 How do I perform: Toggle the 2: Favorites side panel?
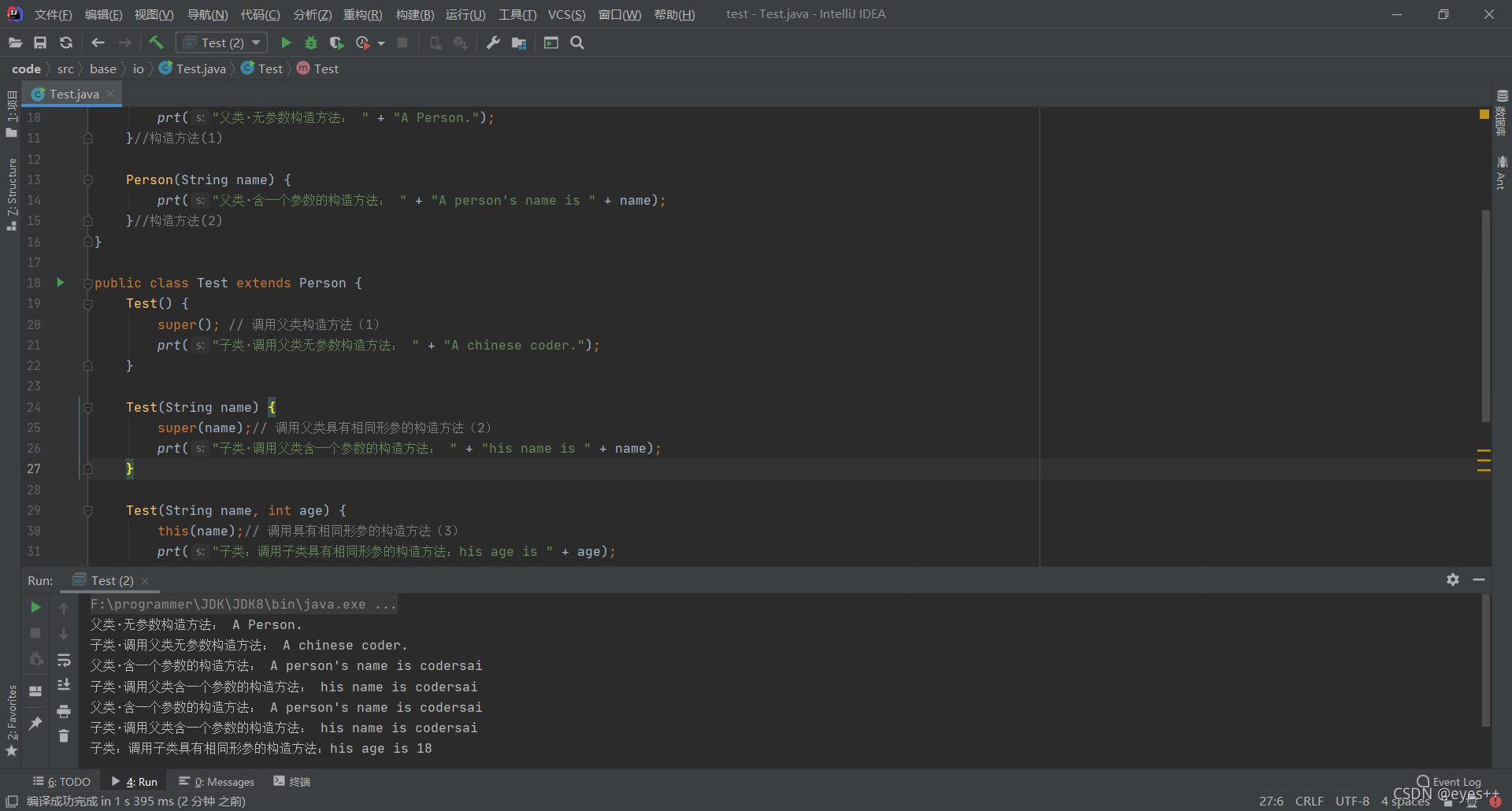point(11,720)
